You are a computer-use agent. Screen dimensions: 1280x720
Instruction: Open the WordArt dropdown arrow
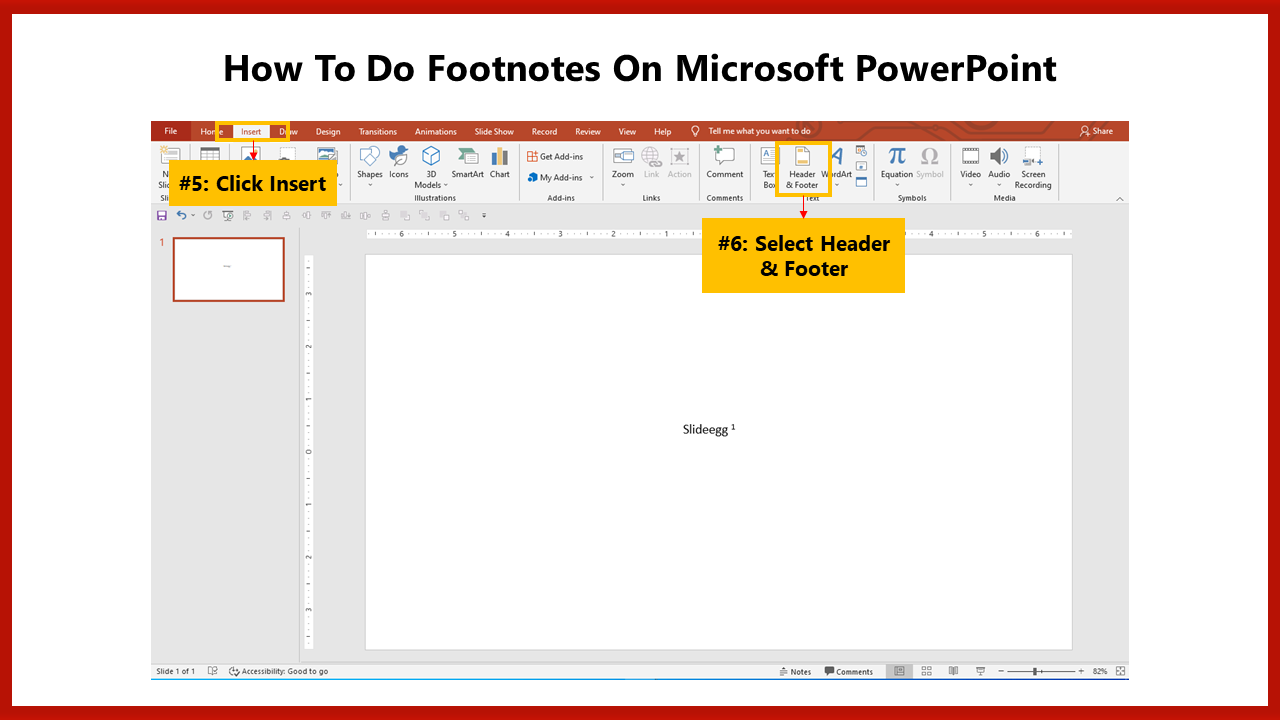pos(837,185)
